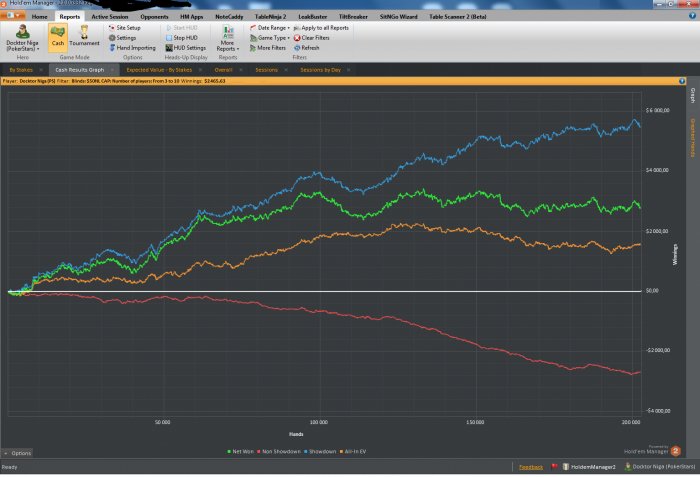
Task: Toggle All-In EV line in legend
Action: 353,452
